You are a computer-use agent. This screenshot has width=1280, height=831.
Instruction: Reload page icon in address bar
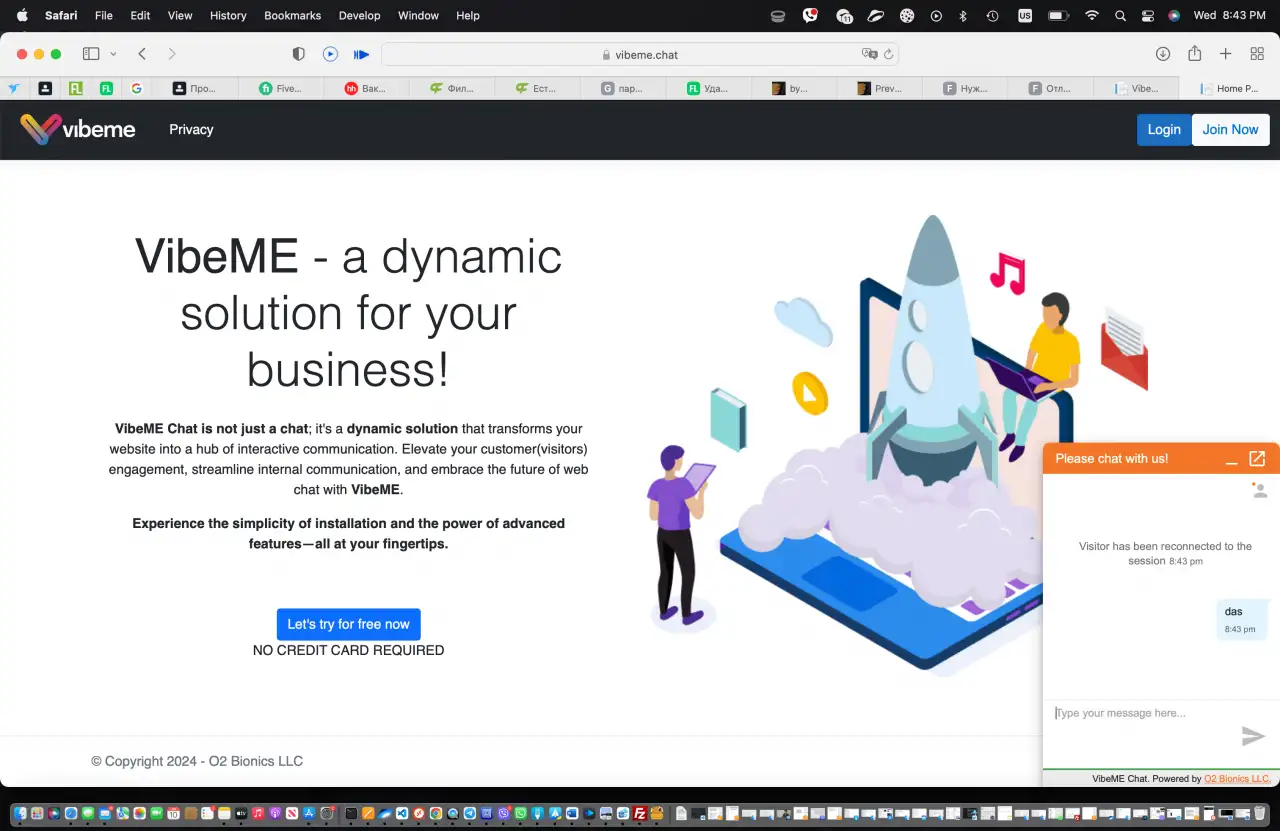point(888,55)
